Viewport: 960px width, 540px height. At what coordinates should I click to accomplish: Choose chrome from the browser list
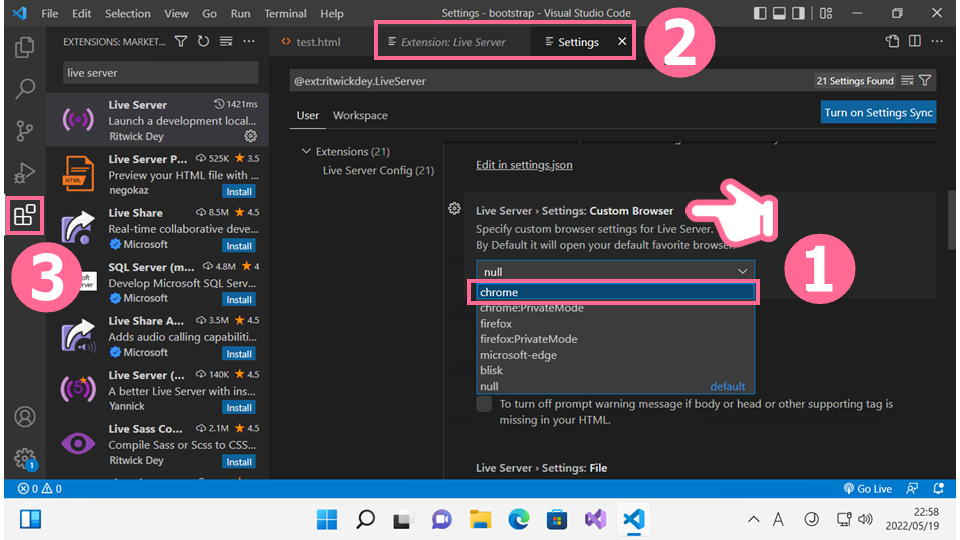pyautogui.click(x=615, y=292)
